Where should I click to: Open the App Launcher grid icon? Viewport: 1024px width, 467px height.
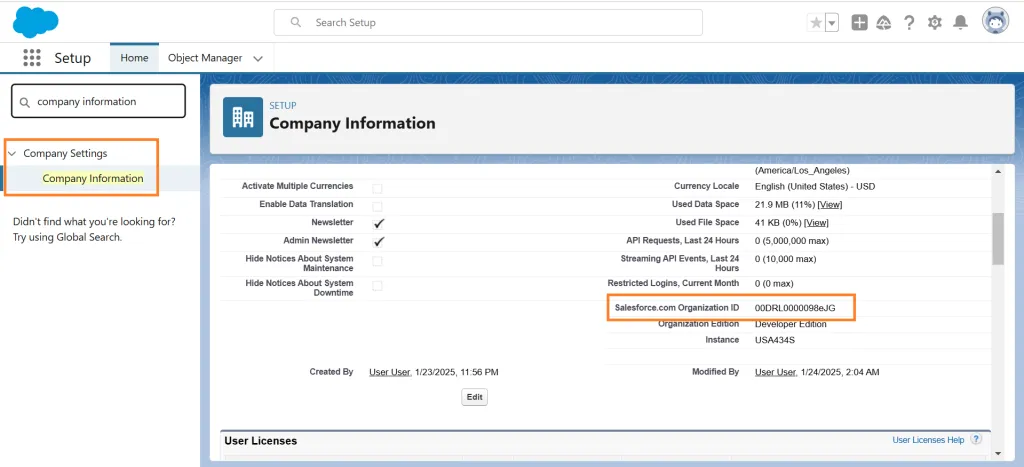click(31, 57)
